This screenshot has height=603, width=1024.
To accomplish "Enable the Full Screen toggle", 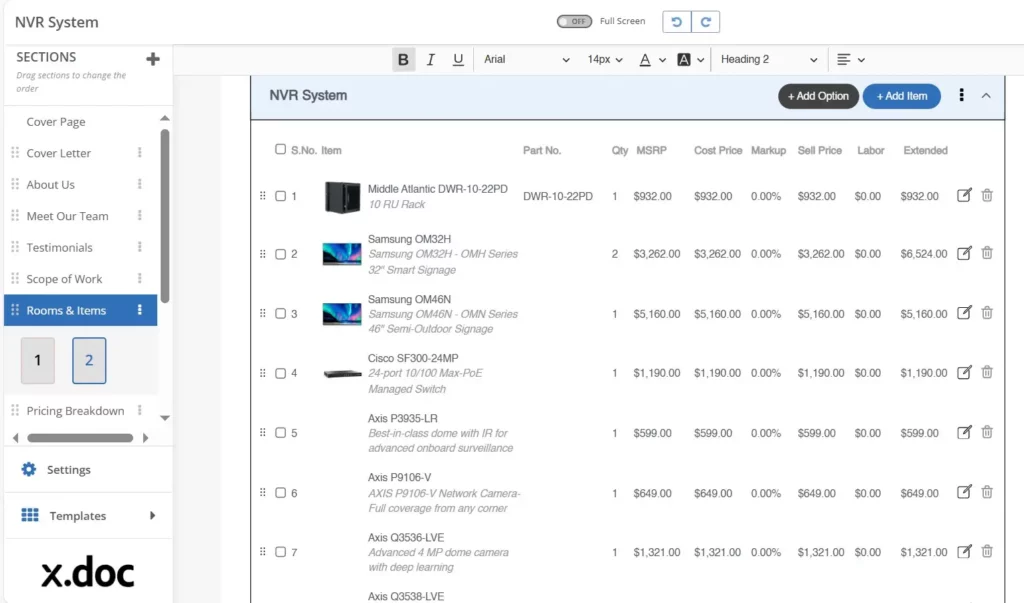I will pos(573,20).
